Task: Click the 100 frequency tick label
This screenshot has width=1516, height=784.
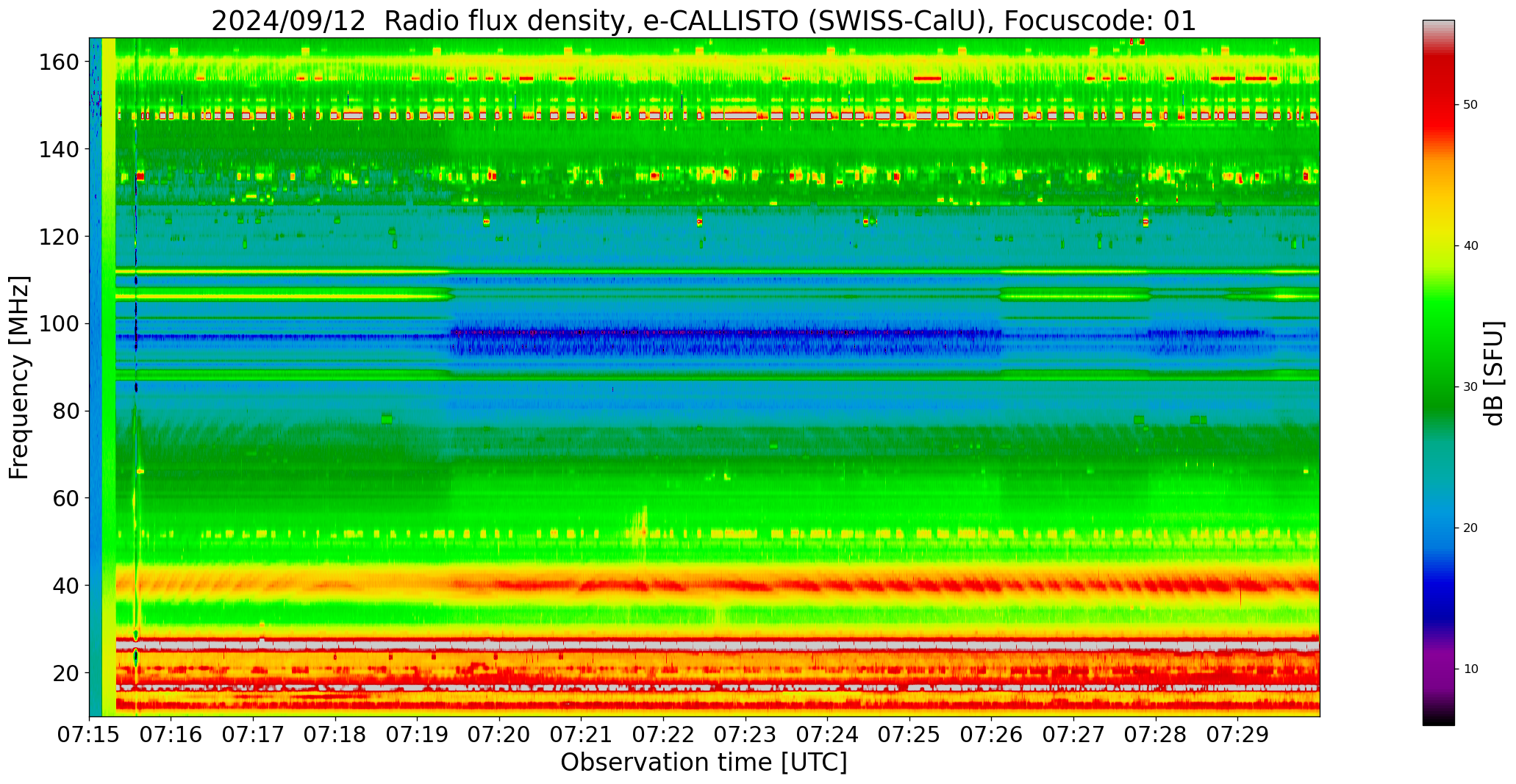Action: pyautogui.click(x=59, y=323)
